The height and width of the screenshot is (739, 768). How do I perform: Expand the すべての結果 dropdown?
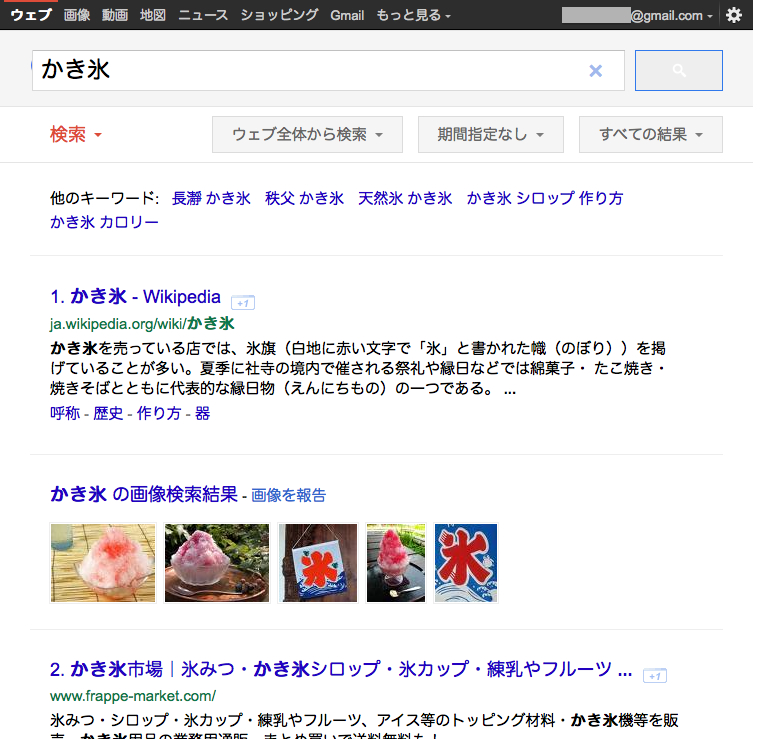[651, 134]
